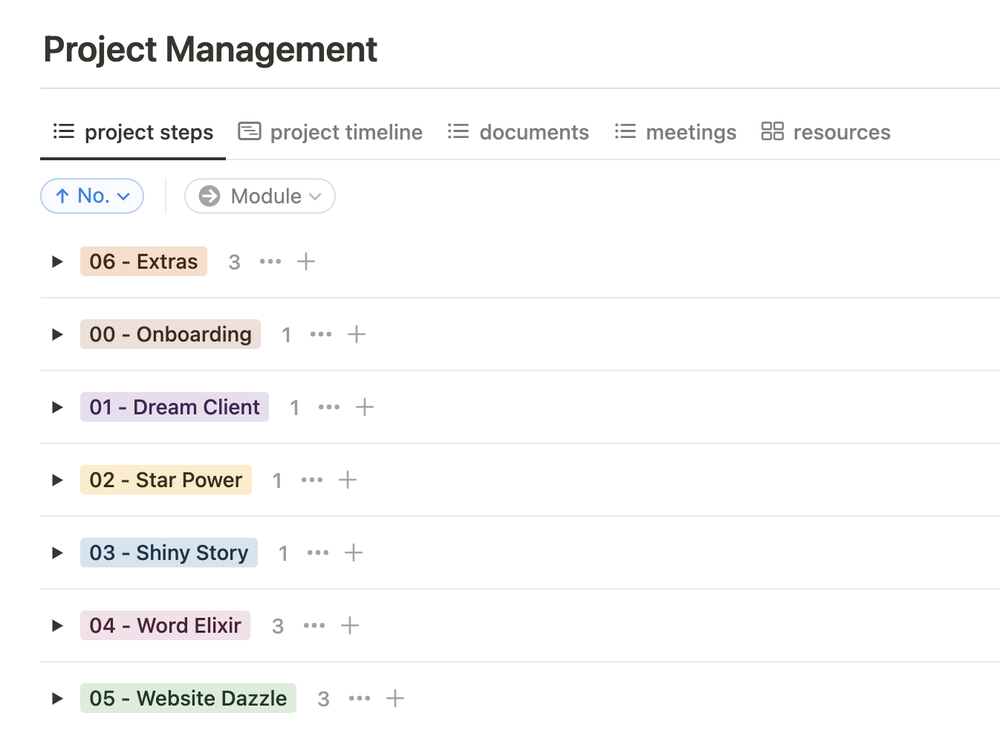Open the ellipsis menu for 06 - Extras
The image size is (1000, 747).
270,262
